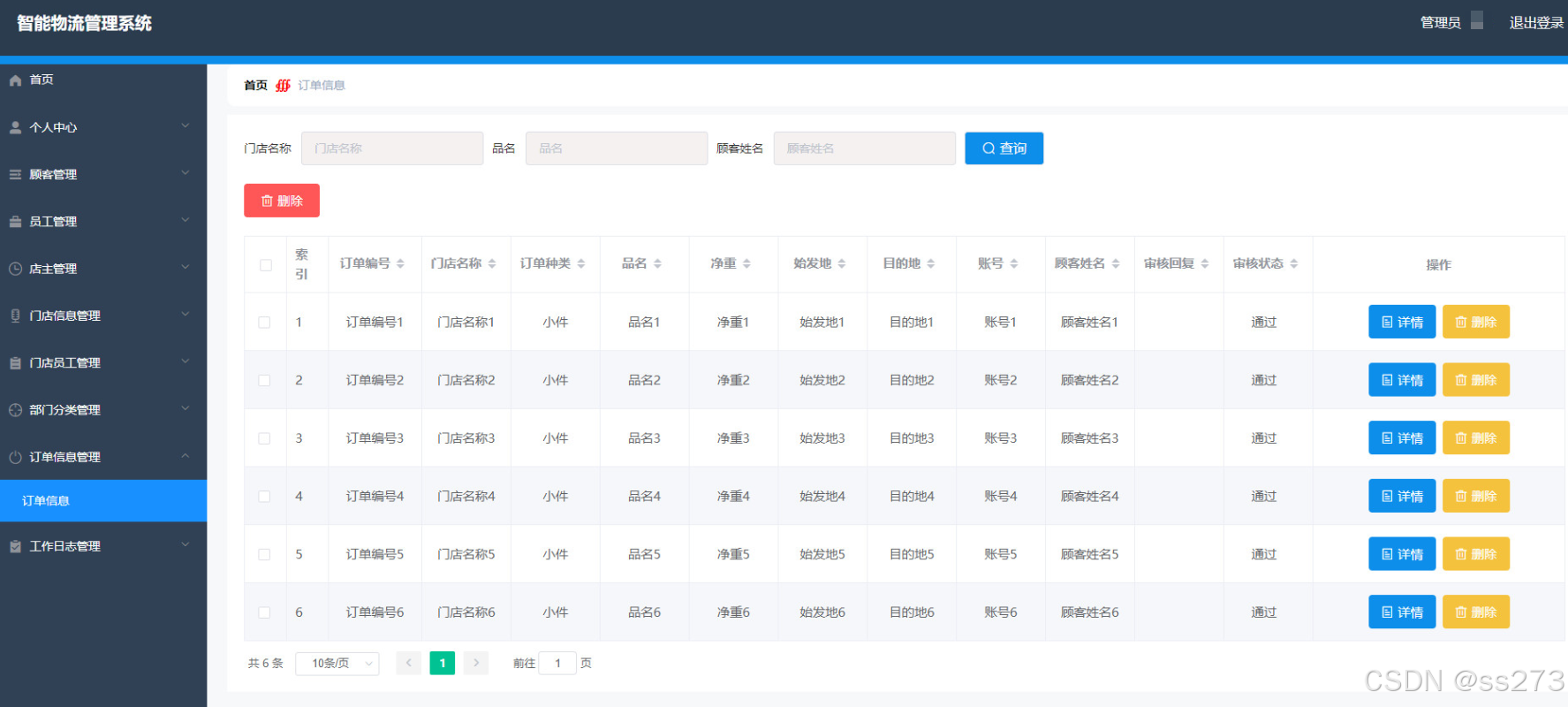Go to previous page arrow in pagination
Image resolution: width=1568 pixels, height=707 pixels.
click(x=408, y=663)
